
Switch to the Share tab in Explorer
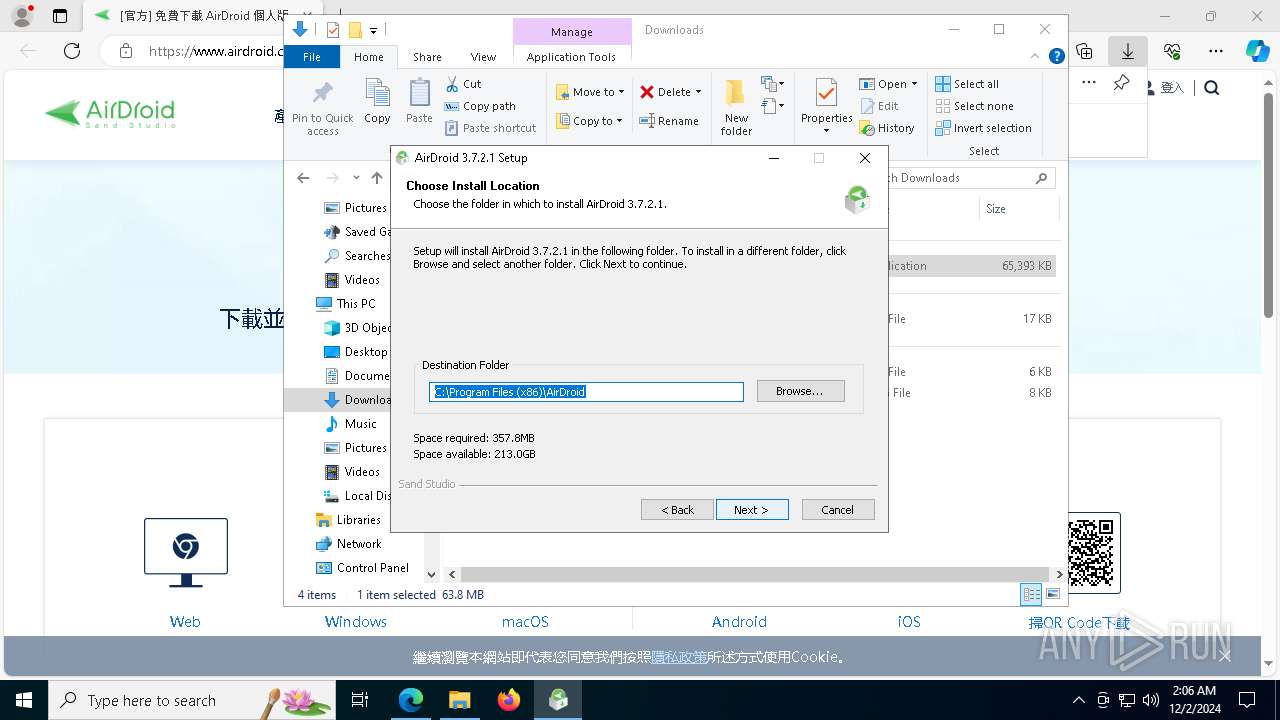tap(427, 57)
